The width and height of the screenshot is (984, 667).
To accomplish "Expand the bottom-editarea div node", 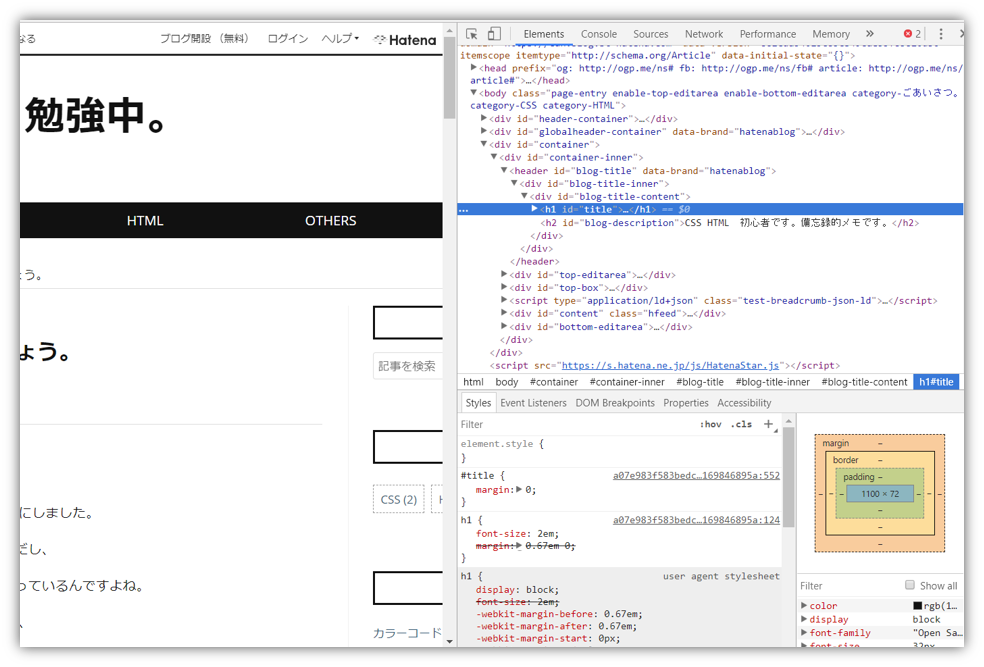I will (504, 326).
